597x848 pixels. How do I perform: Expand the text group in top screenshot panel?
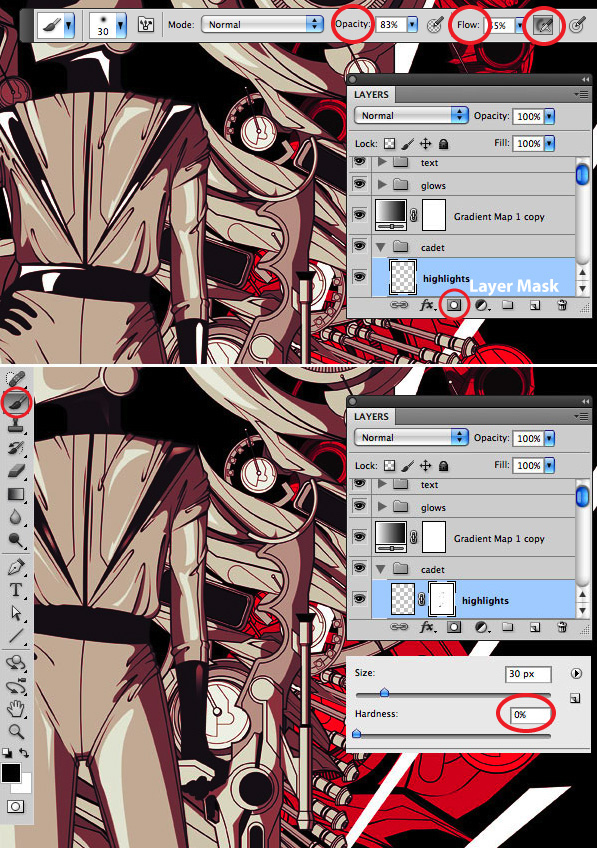(382, 162)
